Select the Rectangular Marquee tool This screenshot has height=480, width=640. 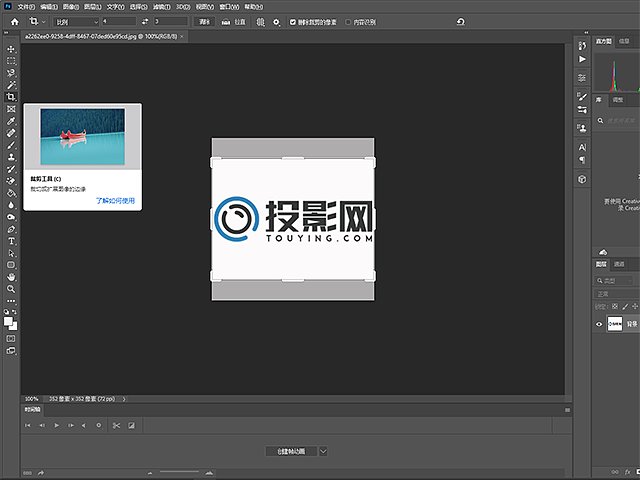pos(11,61)
